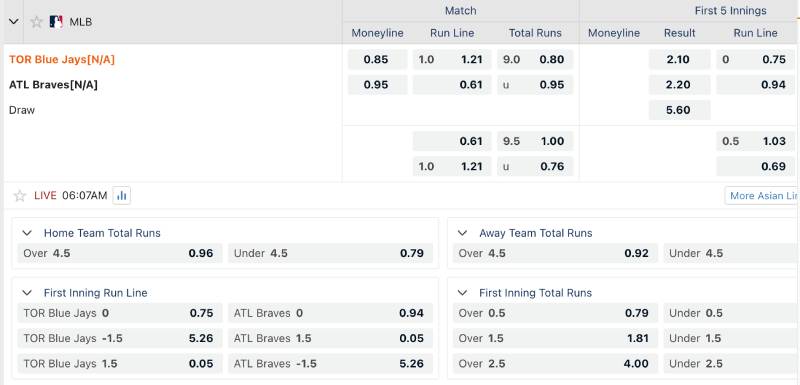The height and width of the screenshot is (385, 800).
Task: Choose Home Team Under 4.5 at 0.79
Action: click(x=331, y=253)
